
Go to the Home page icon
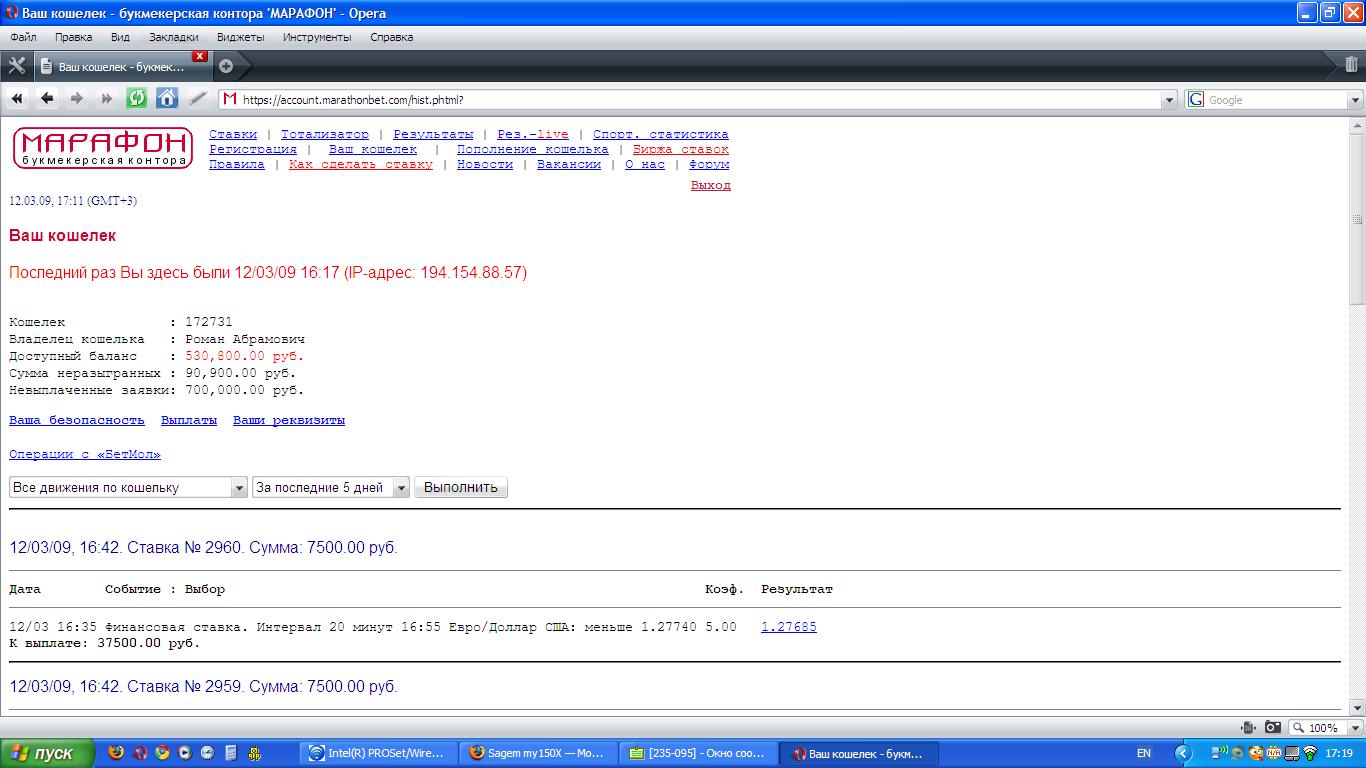click(x=167, y=98)
